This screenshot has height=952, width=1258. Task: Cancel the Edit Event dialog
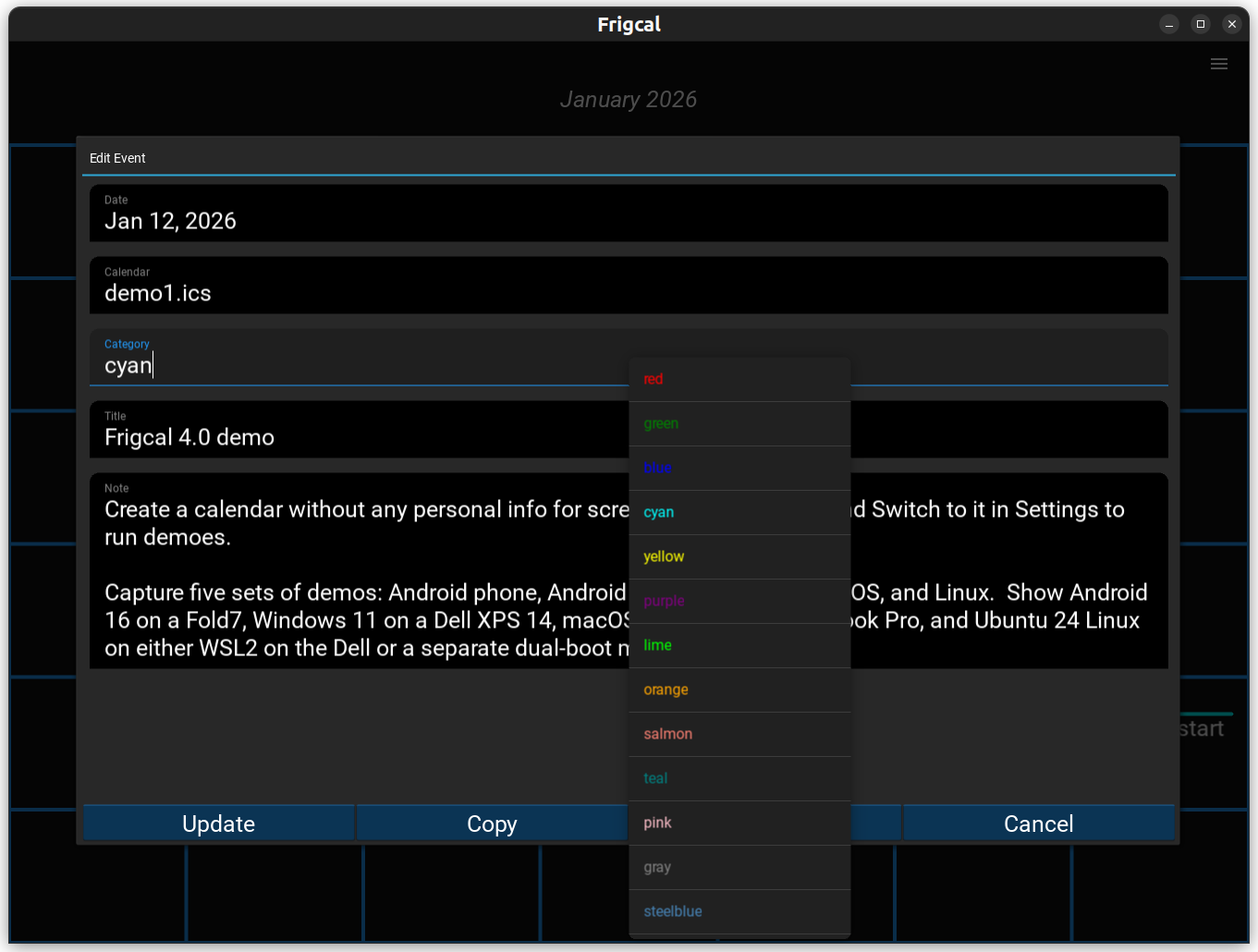pos(1038,824)
